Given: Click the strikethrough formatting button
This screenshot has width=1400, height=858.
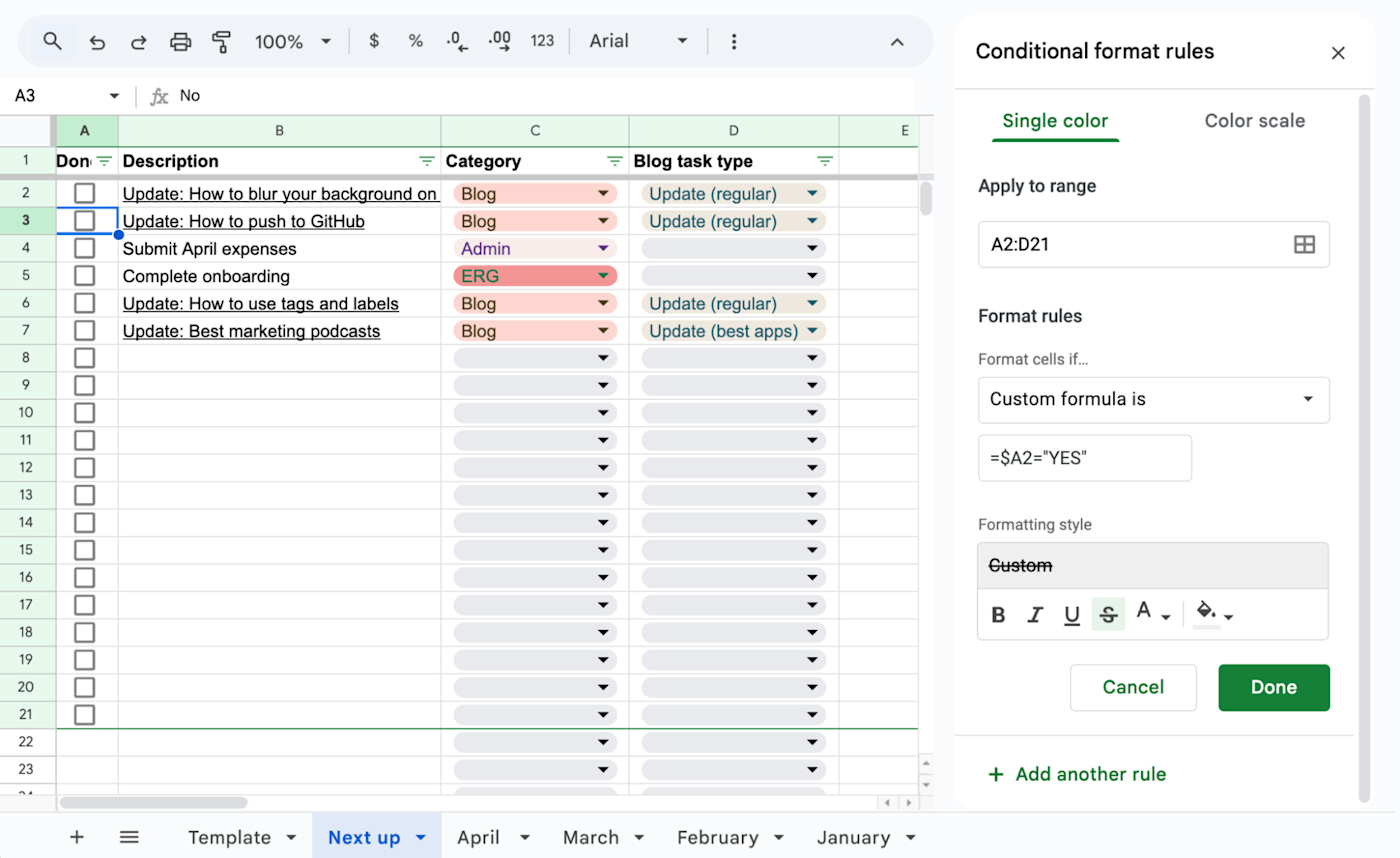Looking at the screenshot, I should [x=1108, y=615].
